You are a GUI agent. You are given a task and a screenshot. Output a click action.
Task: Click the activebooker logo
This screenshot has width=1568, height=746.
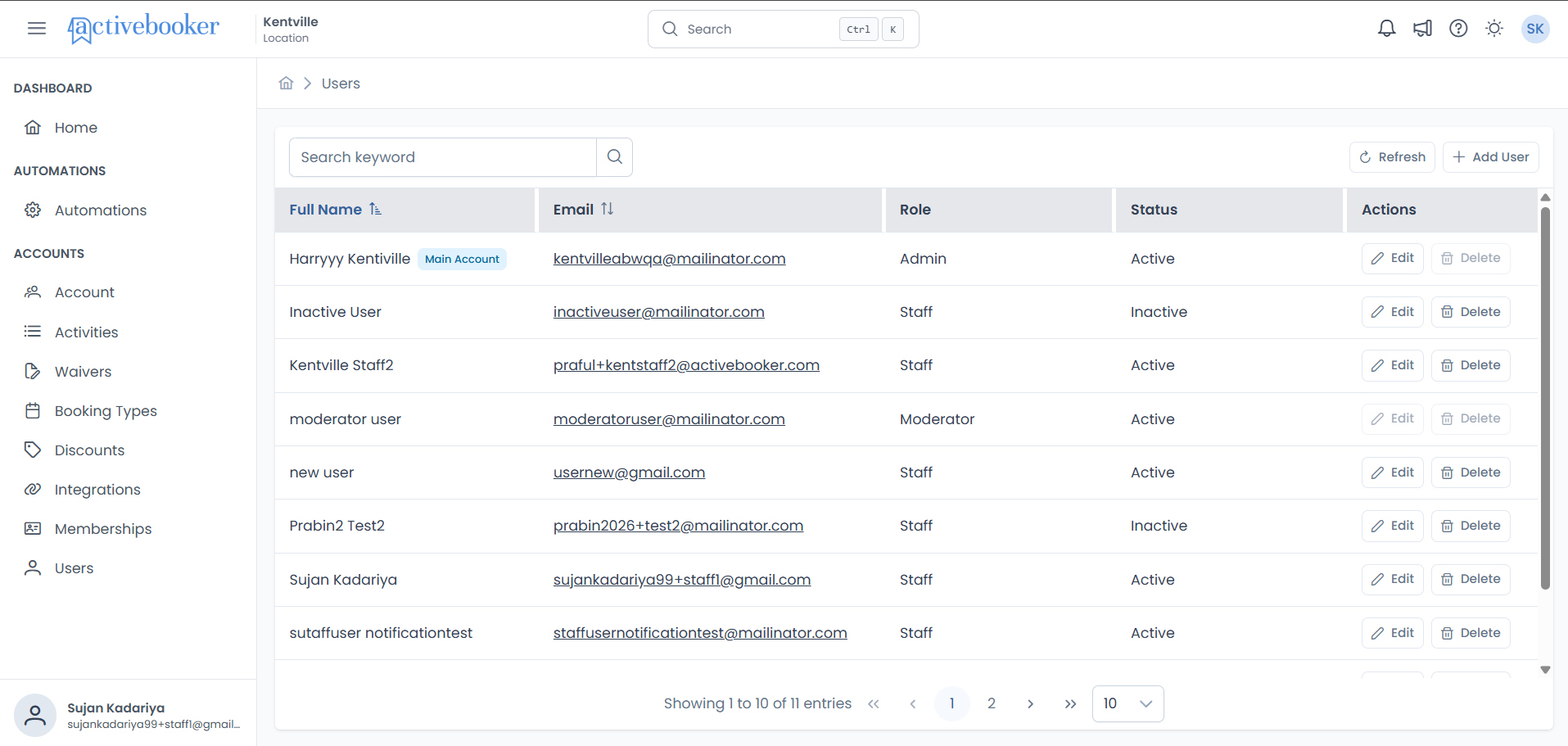pyautogui.click(x=143, y=29)
